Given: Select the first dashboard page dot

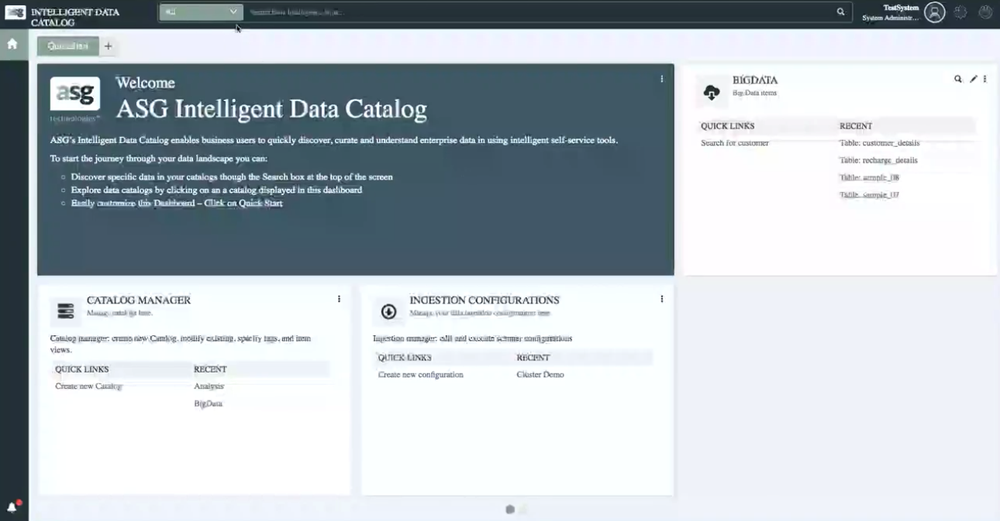Looking at the screenshot, I should 510,510.
